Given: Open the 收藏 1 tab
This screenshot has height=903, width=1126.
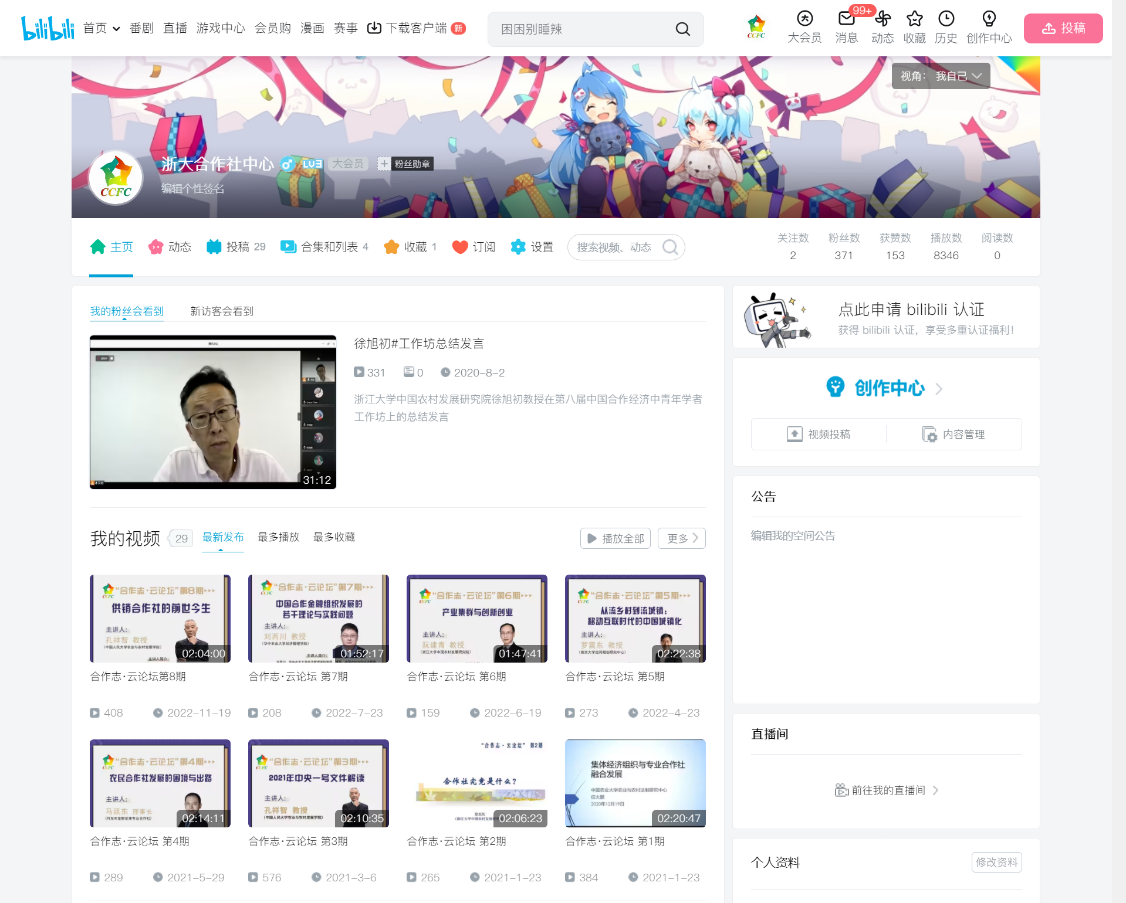Looking at the screenshot, I should (410, 247).
